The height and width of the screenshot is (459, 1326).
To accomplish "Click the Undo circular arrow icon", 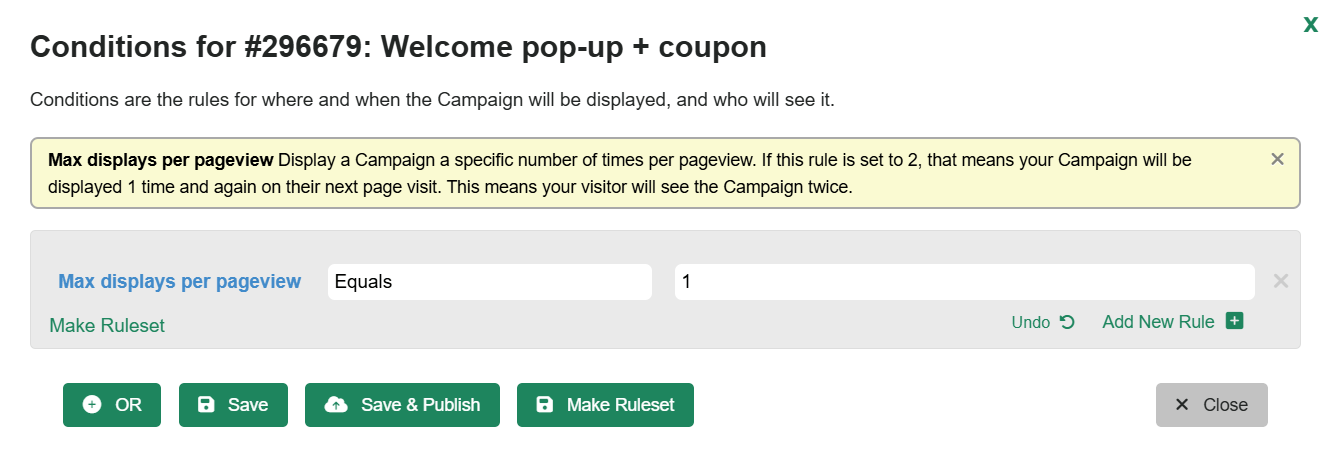I will (x=1067, y=322).
